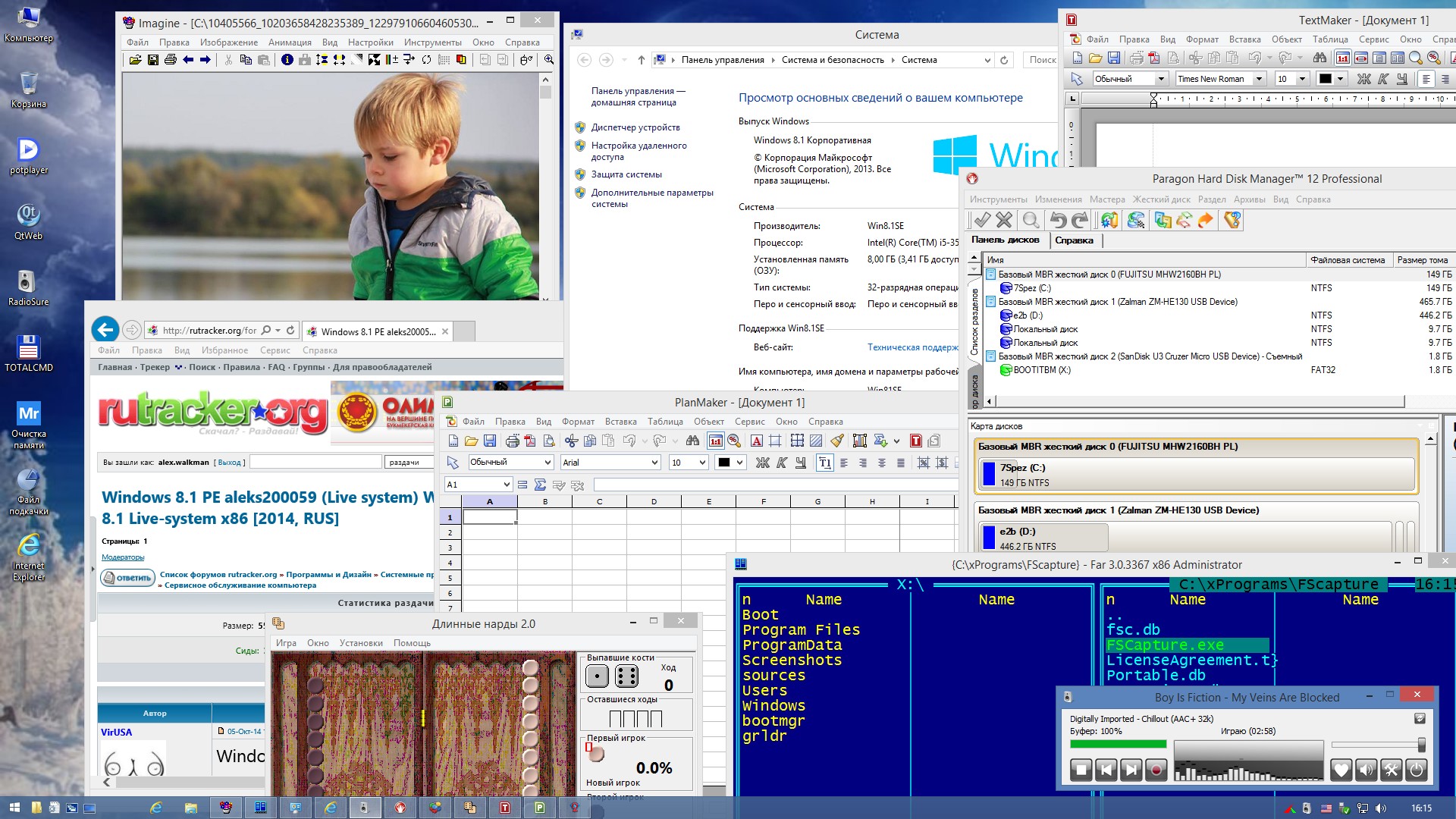Image resolution: width=1456 pixels, height=819 pixels.
Task: Open radio player settings (tools icon)
Action: pyautogui.click(x=1392, y=770)
